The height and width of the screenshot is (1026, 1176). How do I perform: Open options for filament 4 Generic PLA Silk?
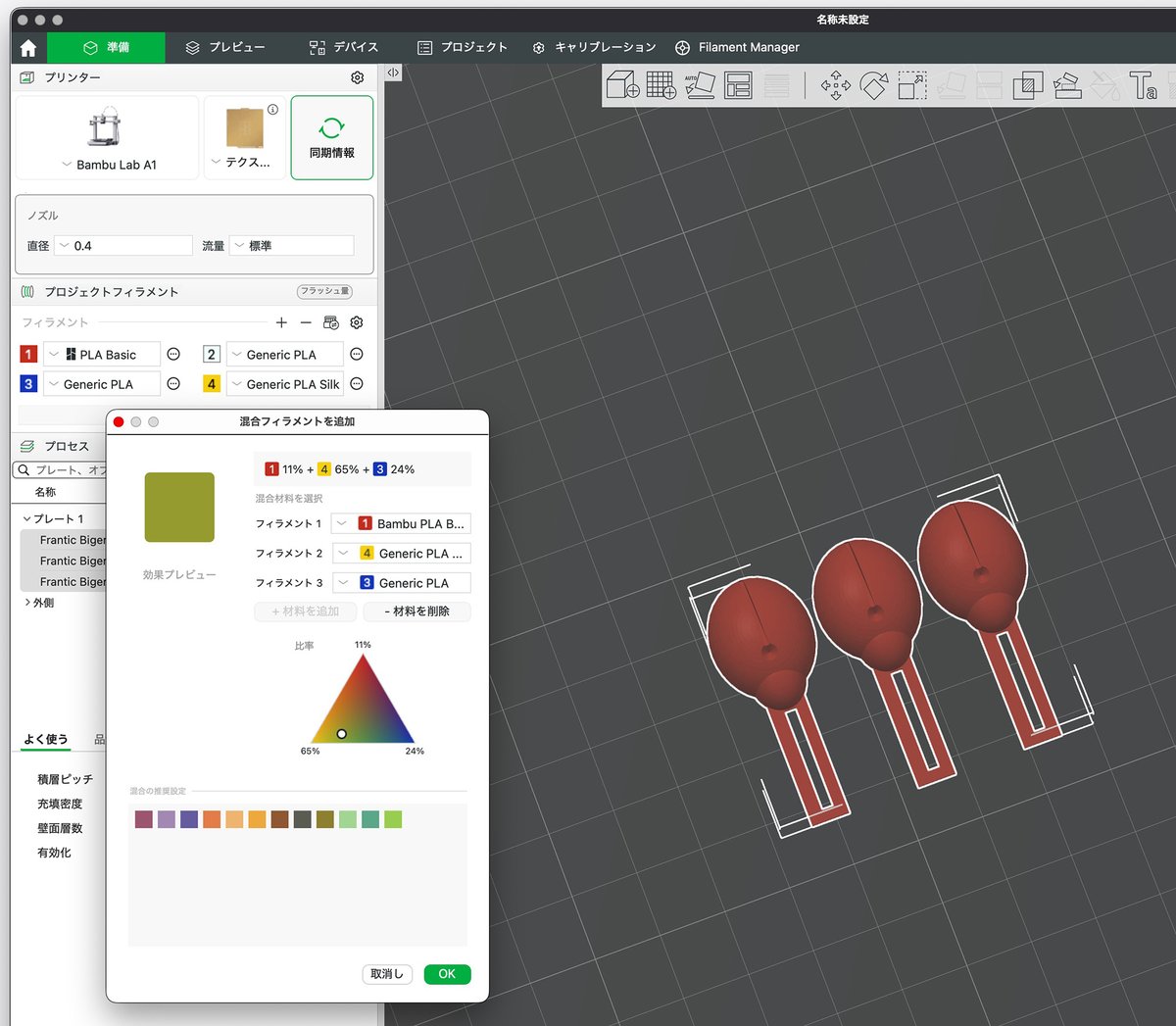tap(357, 384)
